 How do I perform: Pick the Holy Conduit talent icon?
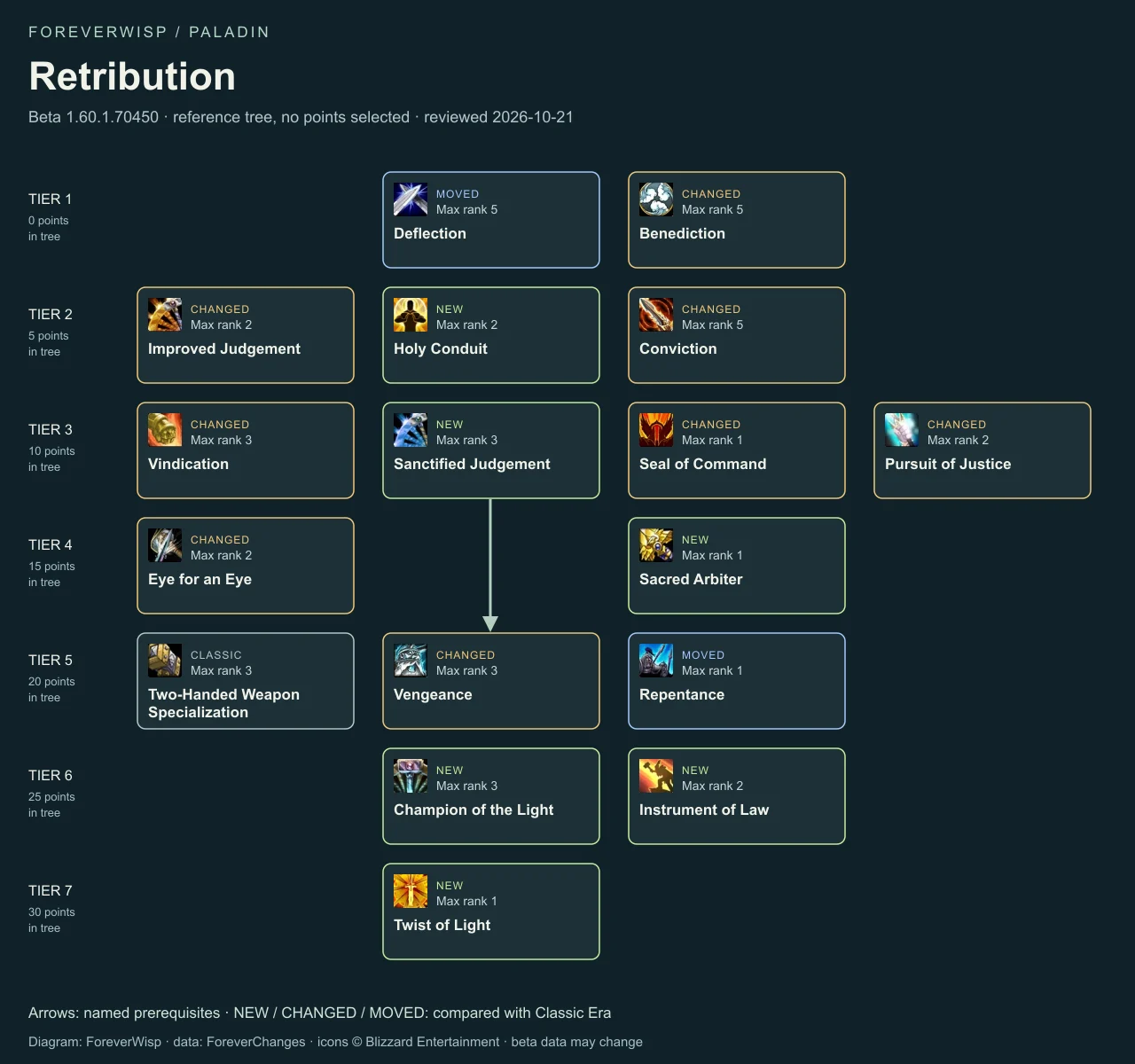[411, 315]
